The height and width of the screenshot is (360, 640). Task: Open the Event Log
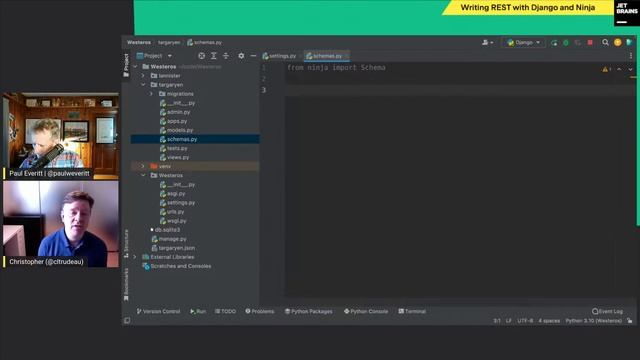(607, 311)
